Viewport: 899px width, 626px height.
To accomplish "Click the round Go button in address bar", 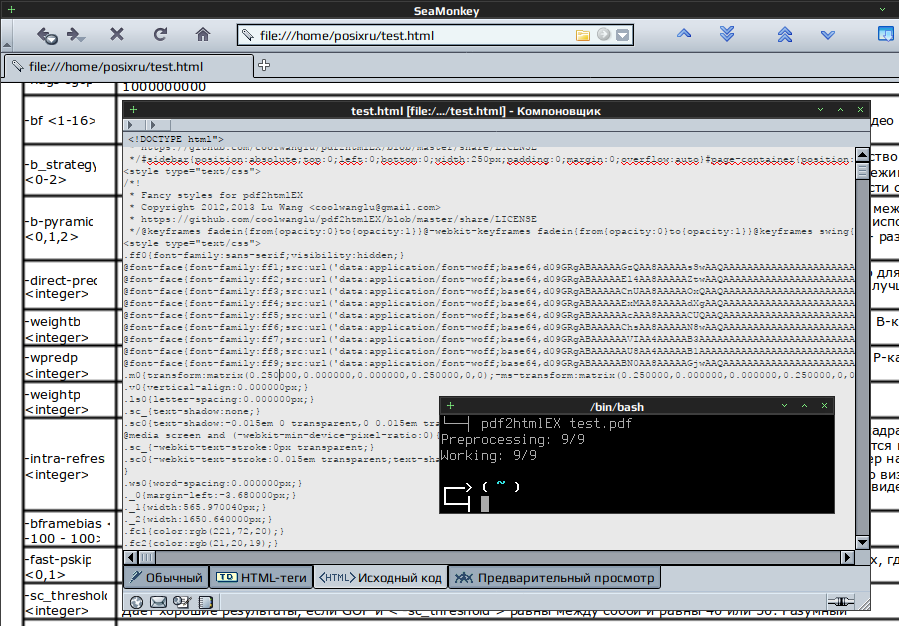I will [603, 35].
